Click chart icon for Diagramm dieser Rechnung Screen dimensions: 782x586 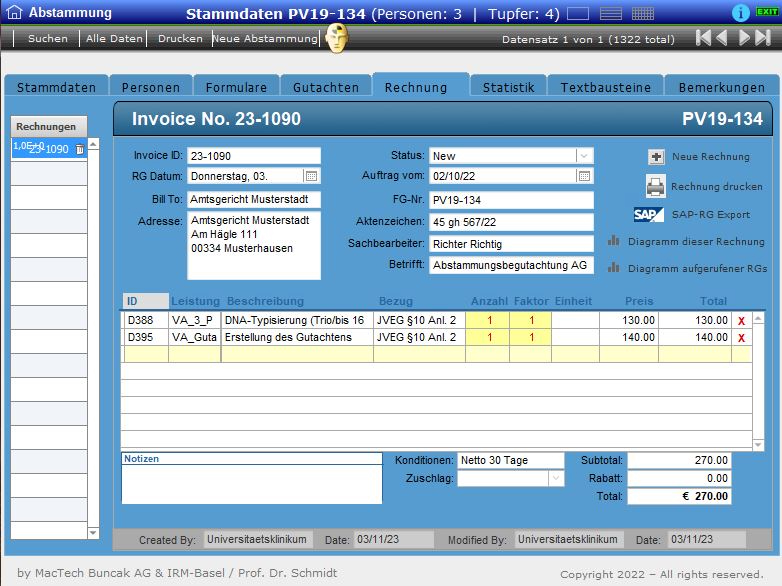tap(613, 241)
